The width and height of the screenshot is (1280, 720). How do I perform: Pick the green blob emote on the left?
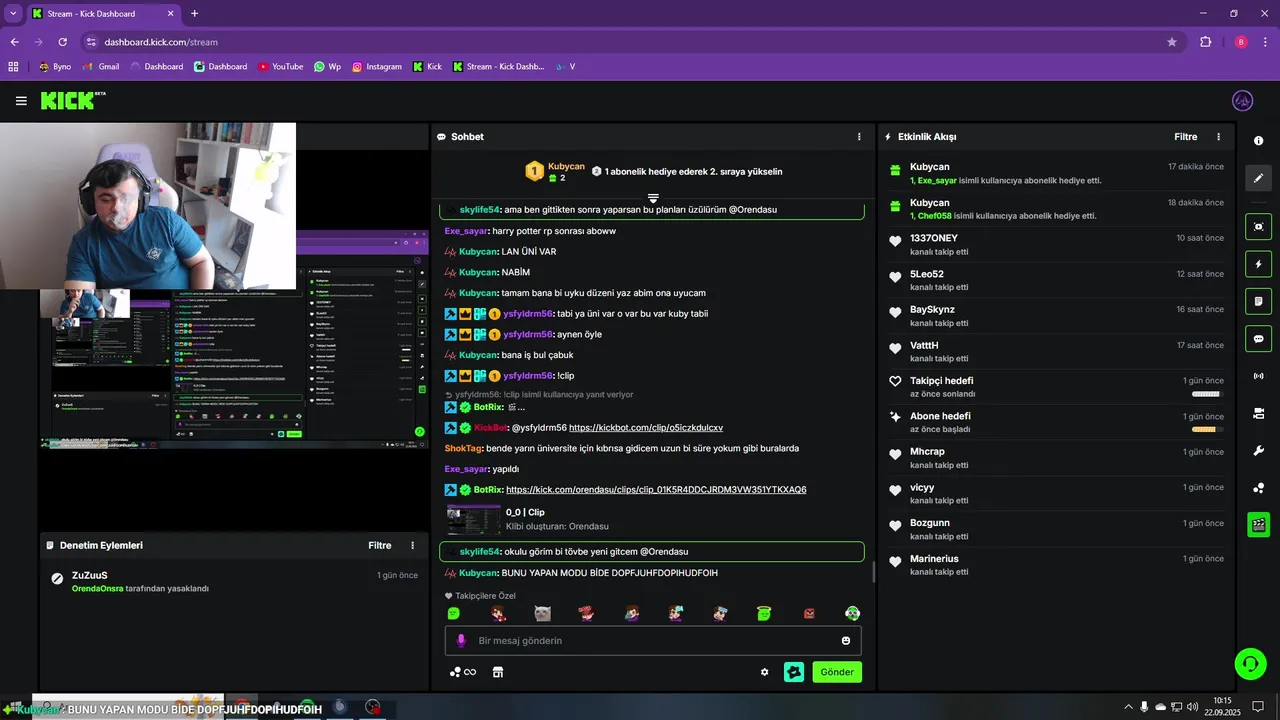(454, 613)
